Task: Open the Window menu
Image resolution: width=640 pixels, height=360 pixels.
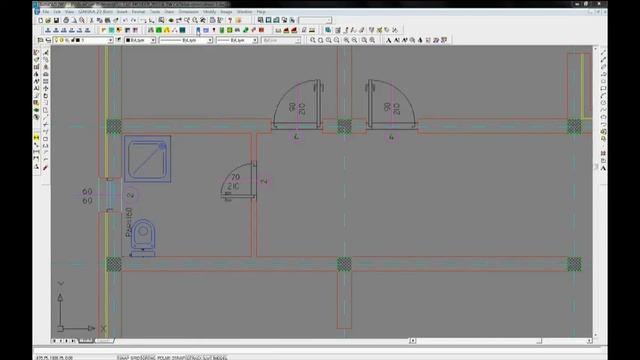Action: click(x=244, y=12)
